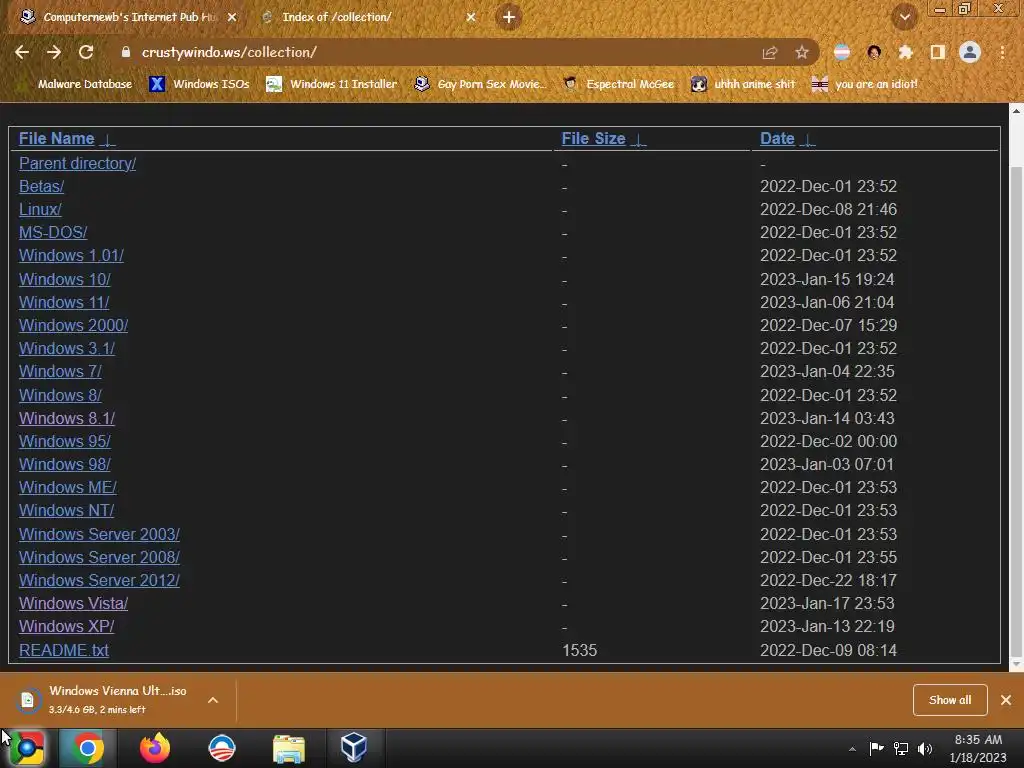Open the Windows 8.1 folder
The image size is (1024, 768).
67,418
